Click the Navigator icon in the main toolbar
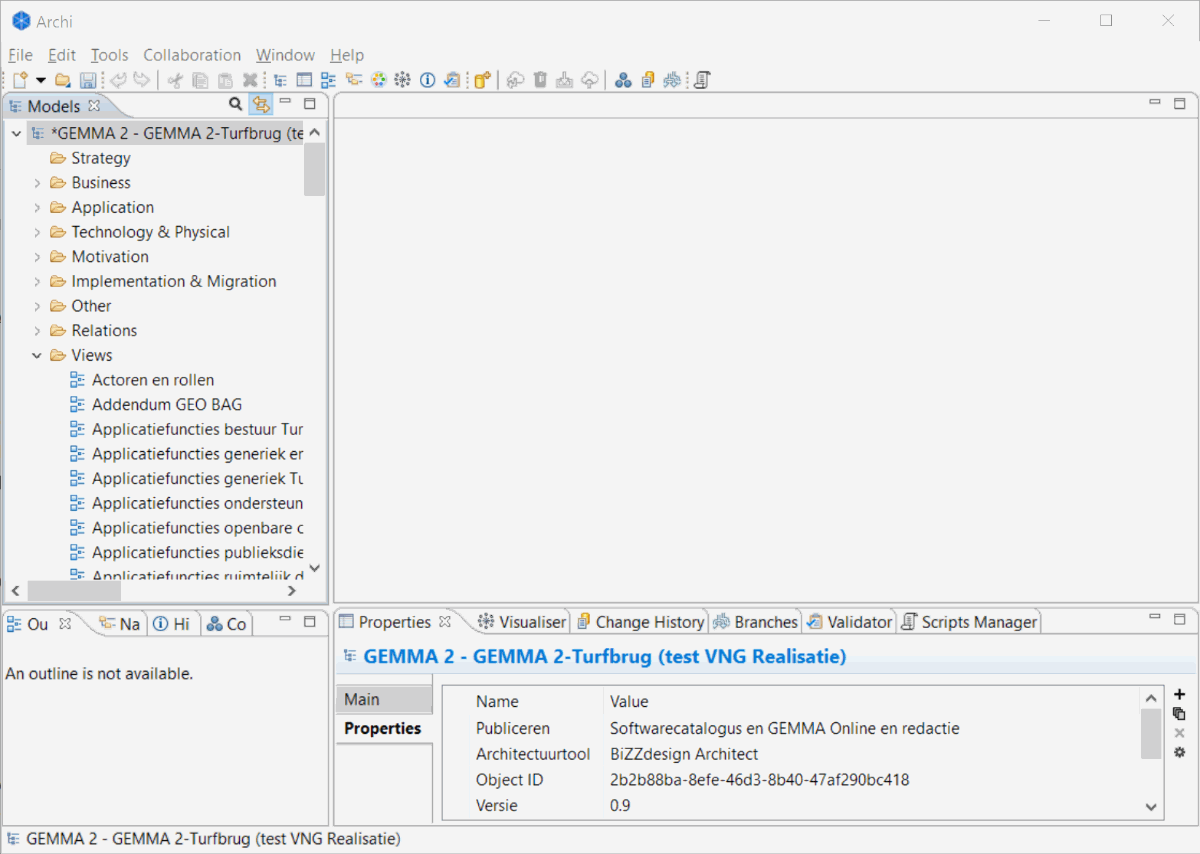This screenshot has height=854, width=1200. [x=354, y=80]
